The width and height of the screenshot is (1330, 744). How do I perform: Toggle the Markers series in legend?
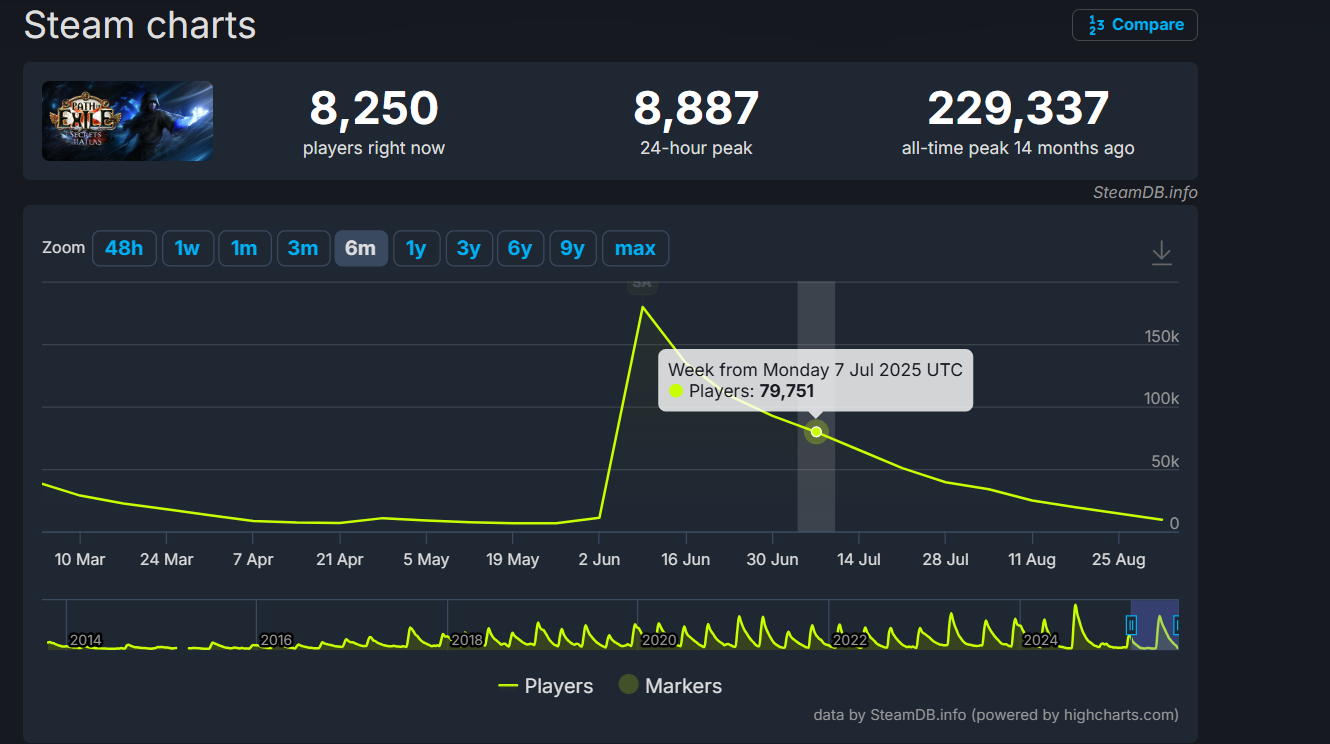point(670,686)
